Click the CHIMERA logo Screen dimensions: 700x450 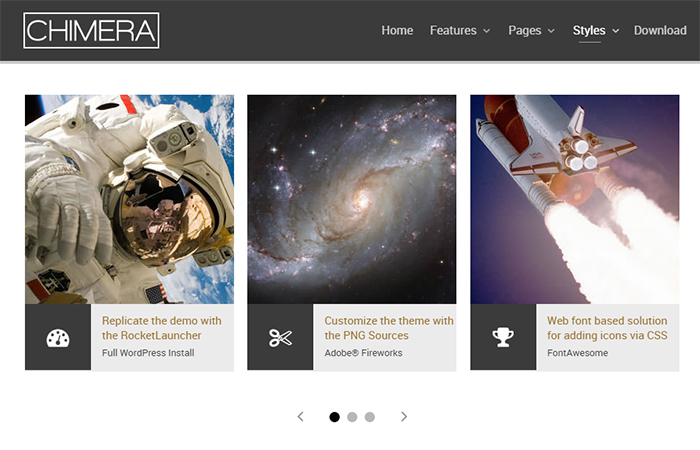(x=91, y=30)
